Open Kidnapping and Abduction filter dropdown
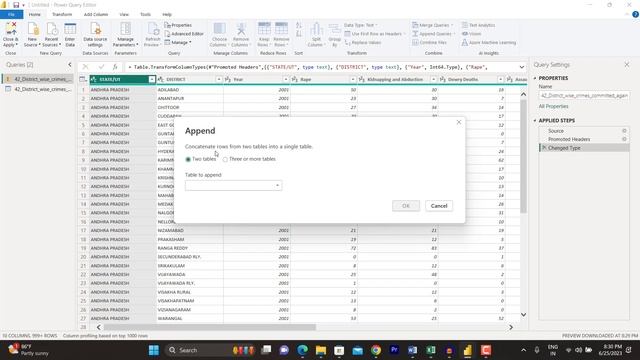The height and width of the screenshot is (360, 640). point(433,79)
